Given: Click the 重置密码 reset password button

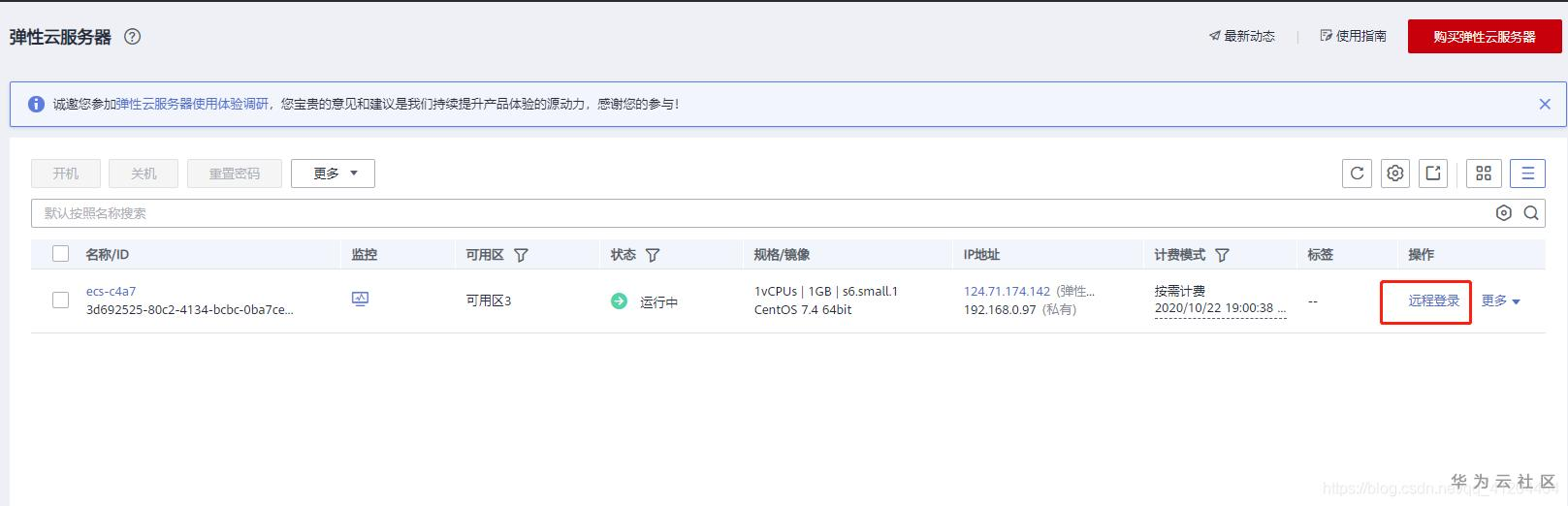Looking at the screenshot, I should pos(235,174).
